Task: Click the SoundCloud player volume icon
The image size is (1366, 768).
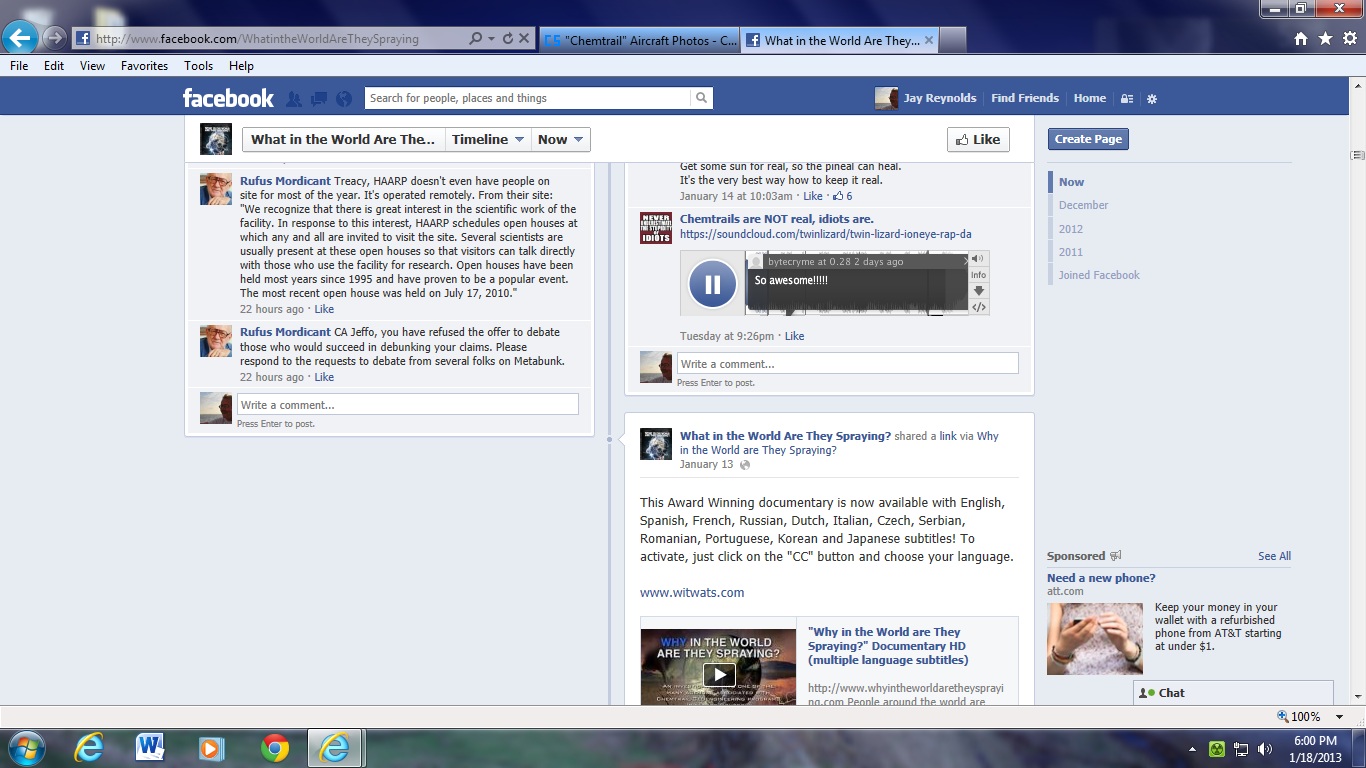Action: [x=978, y=259]
